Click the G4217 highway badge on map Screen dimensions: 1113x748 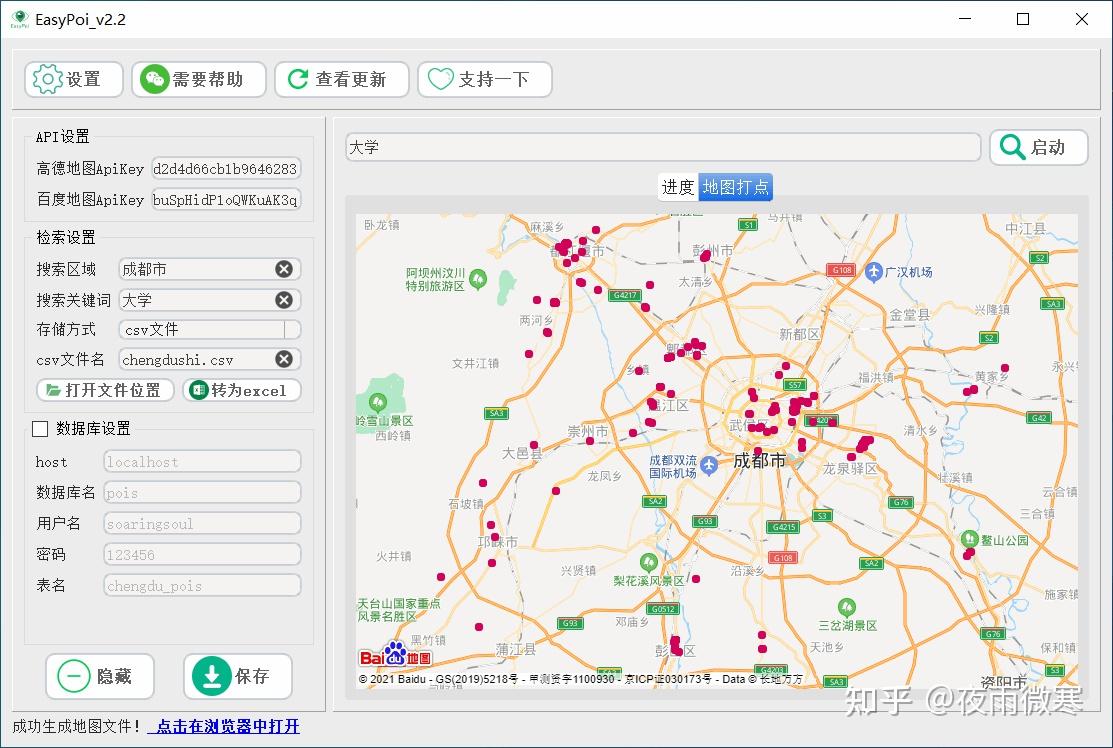pos(625,295)
